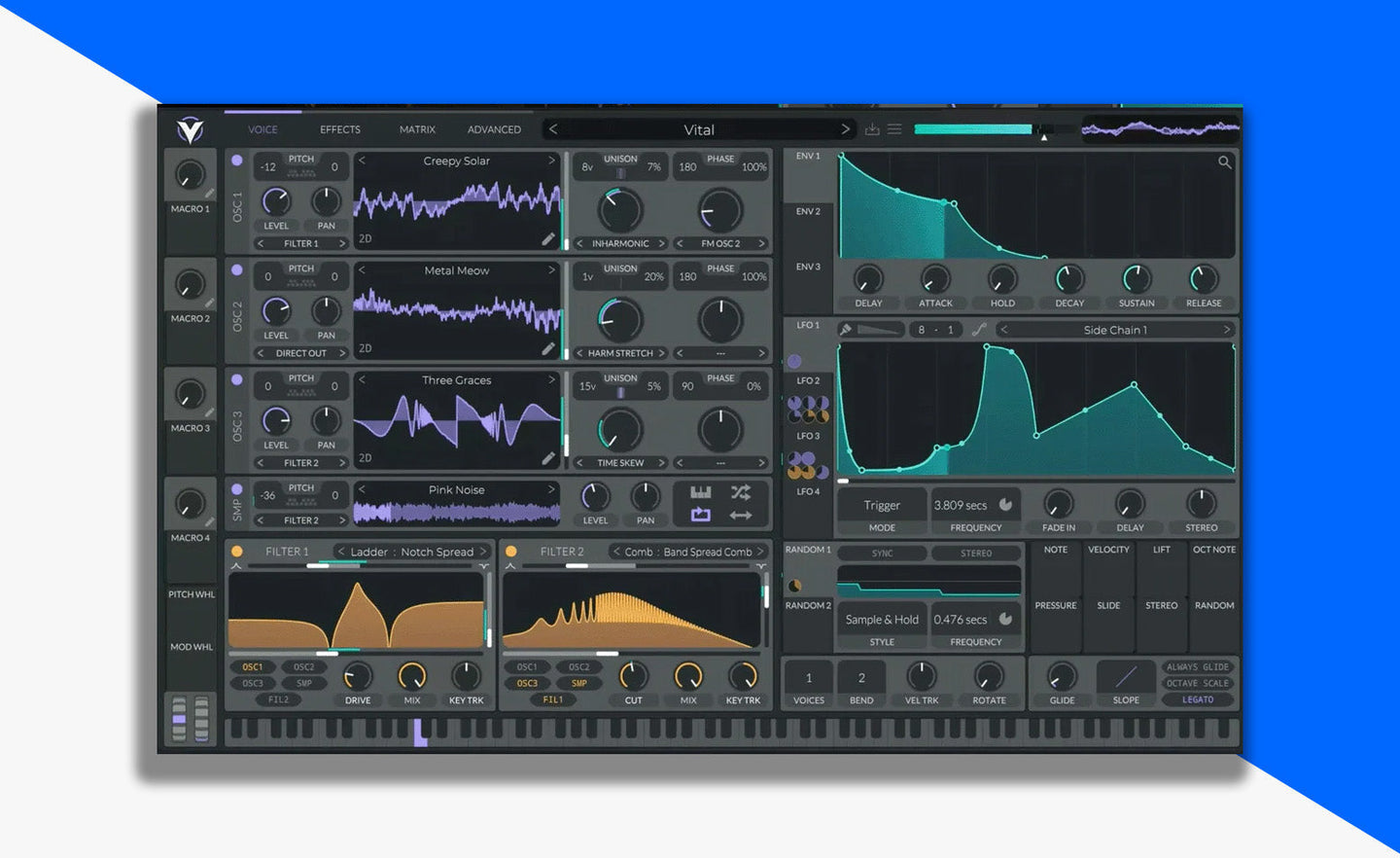Viewport: 1400px width, 858px height.
Task: Select the LFO paint brush icon
Action: click(x=846, y=330)
